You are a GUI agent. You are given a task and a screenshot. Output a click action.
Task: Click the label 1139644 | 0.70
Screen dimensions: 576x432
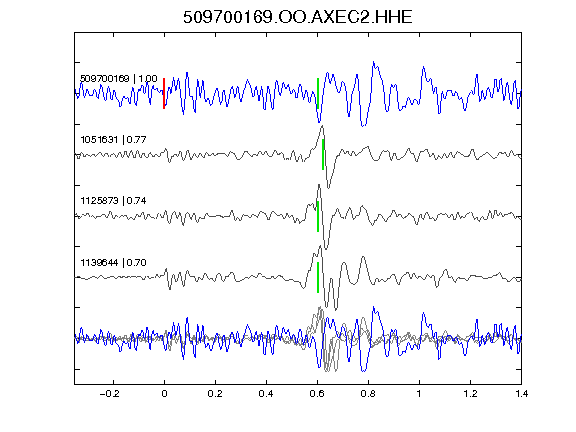[113, 263]
